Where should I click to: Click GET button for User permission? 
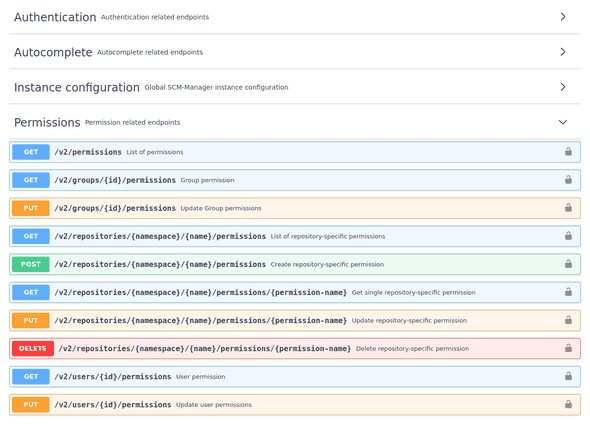(31, 377)
